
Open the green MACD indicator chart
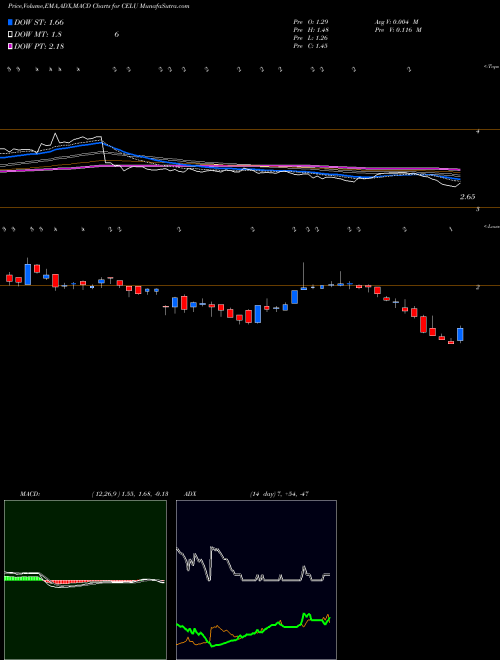[x=85, y=580]
